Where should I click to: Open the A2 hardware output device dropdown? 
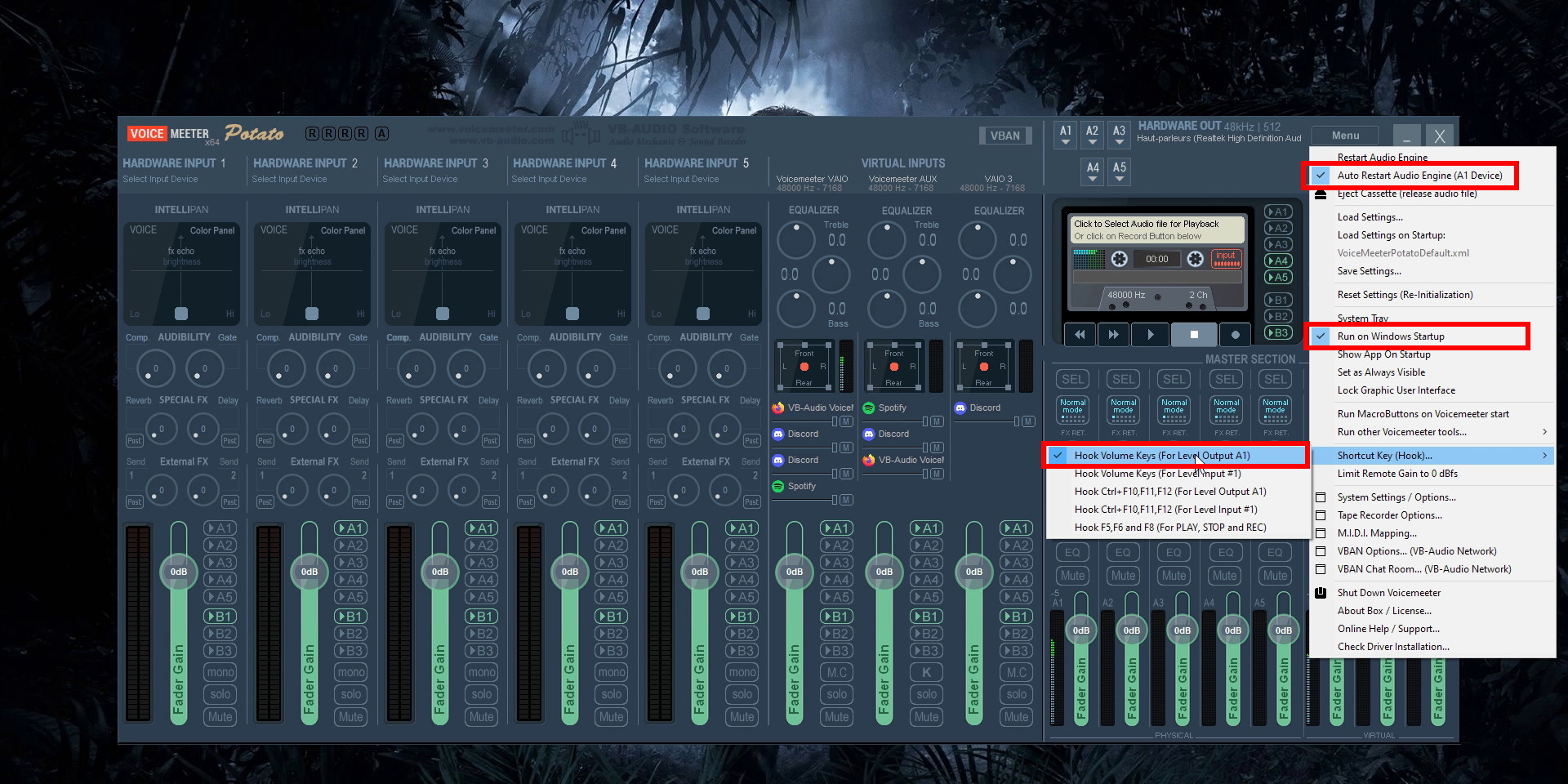pos(1093,135)
